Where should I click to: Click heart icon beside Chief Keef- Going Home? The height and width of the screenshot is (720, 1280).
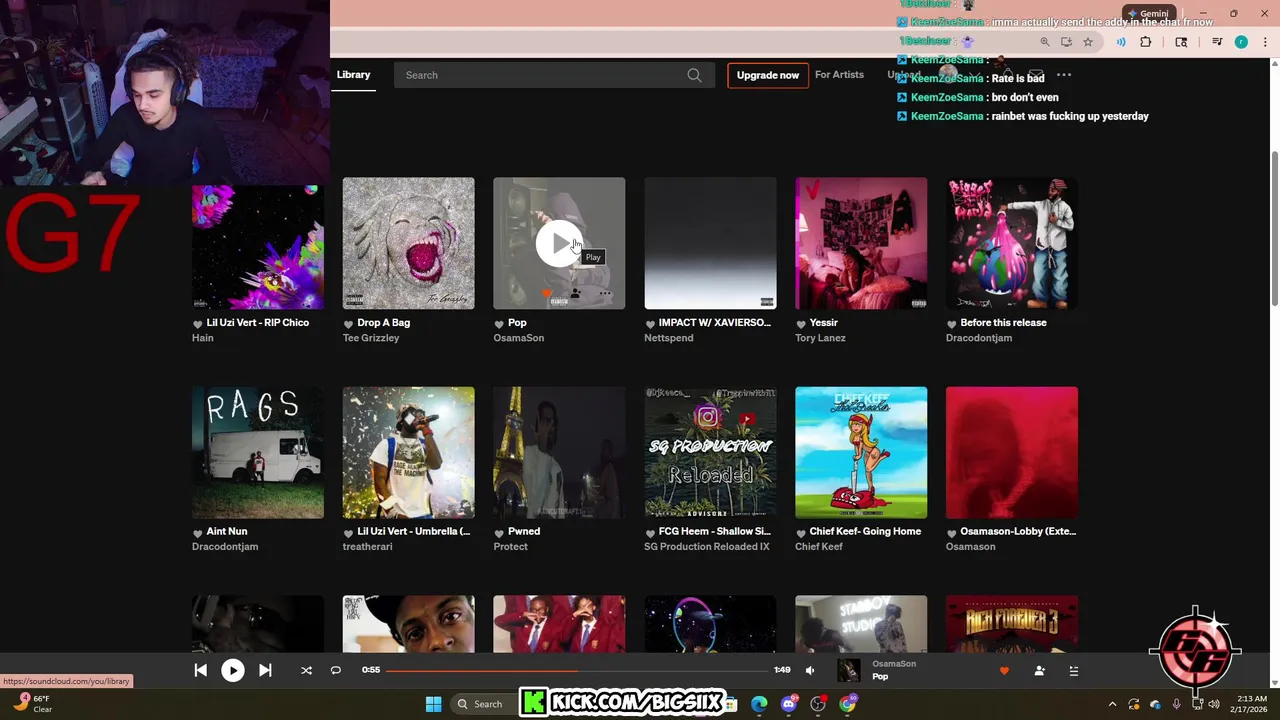pos(801,533)
